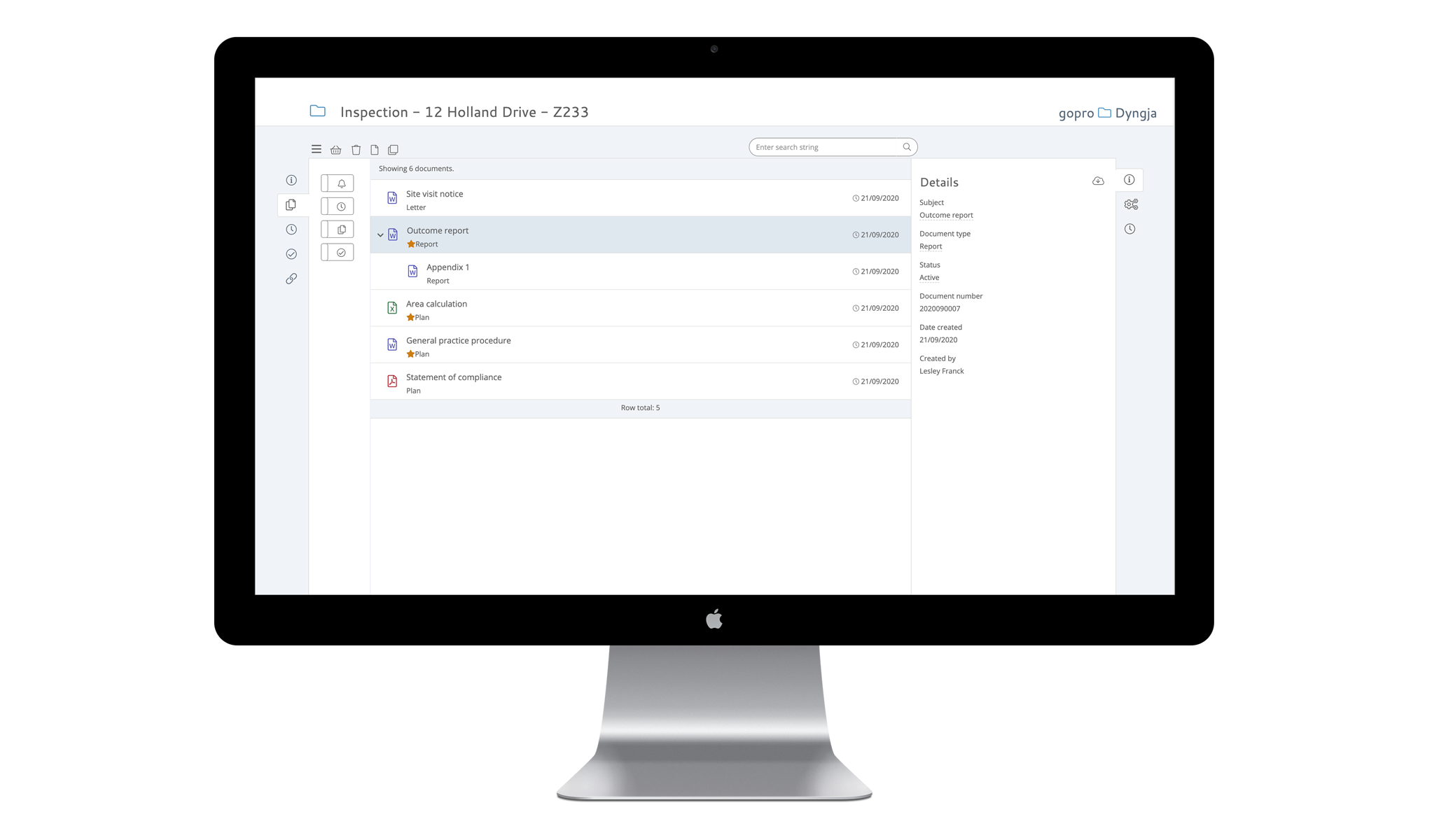Viewport: 1446px width, 840px height.
Task: Toggle the bell notification filter
Action: (x=338, y=183)
